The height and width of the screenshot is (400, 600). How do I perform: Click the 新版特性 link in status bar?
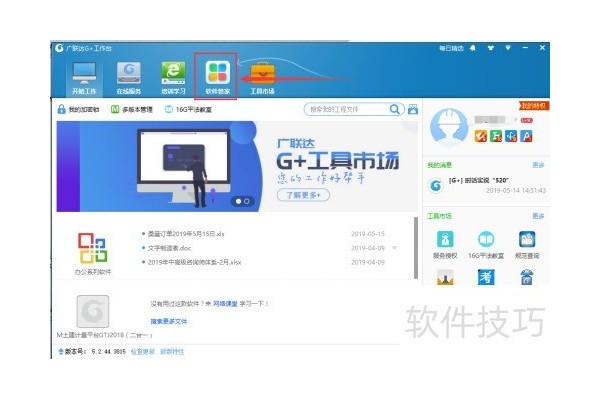pyautogui.click(x=172, y=351)
